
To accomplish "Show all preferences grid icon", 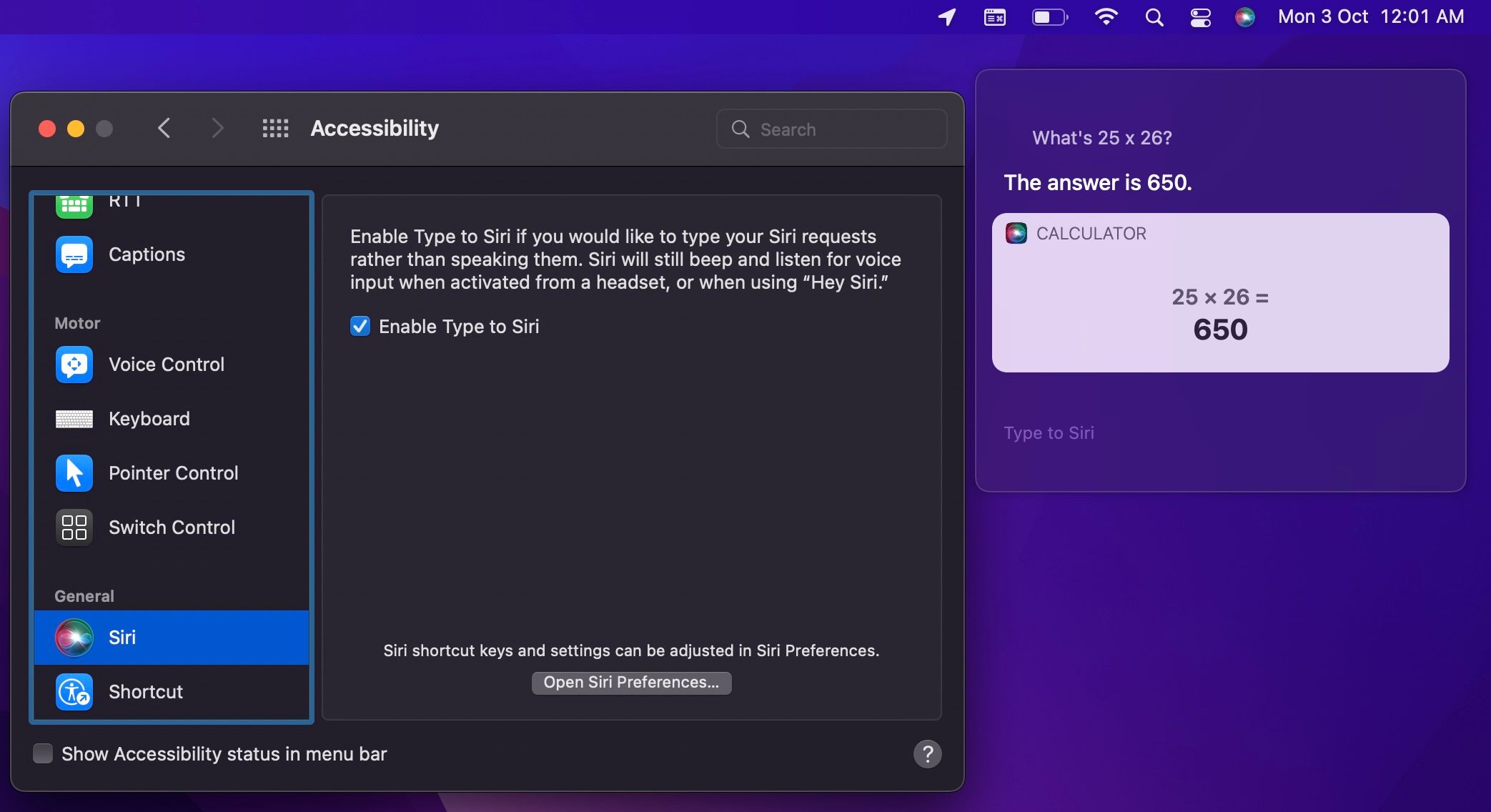I will coord(275,129).
